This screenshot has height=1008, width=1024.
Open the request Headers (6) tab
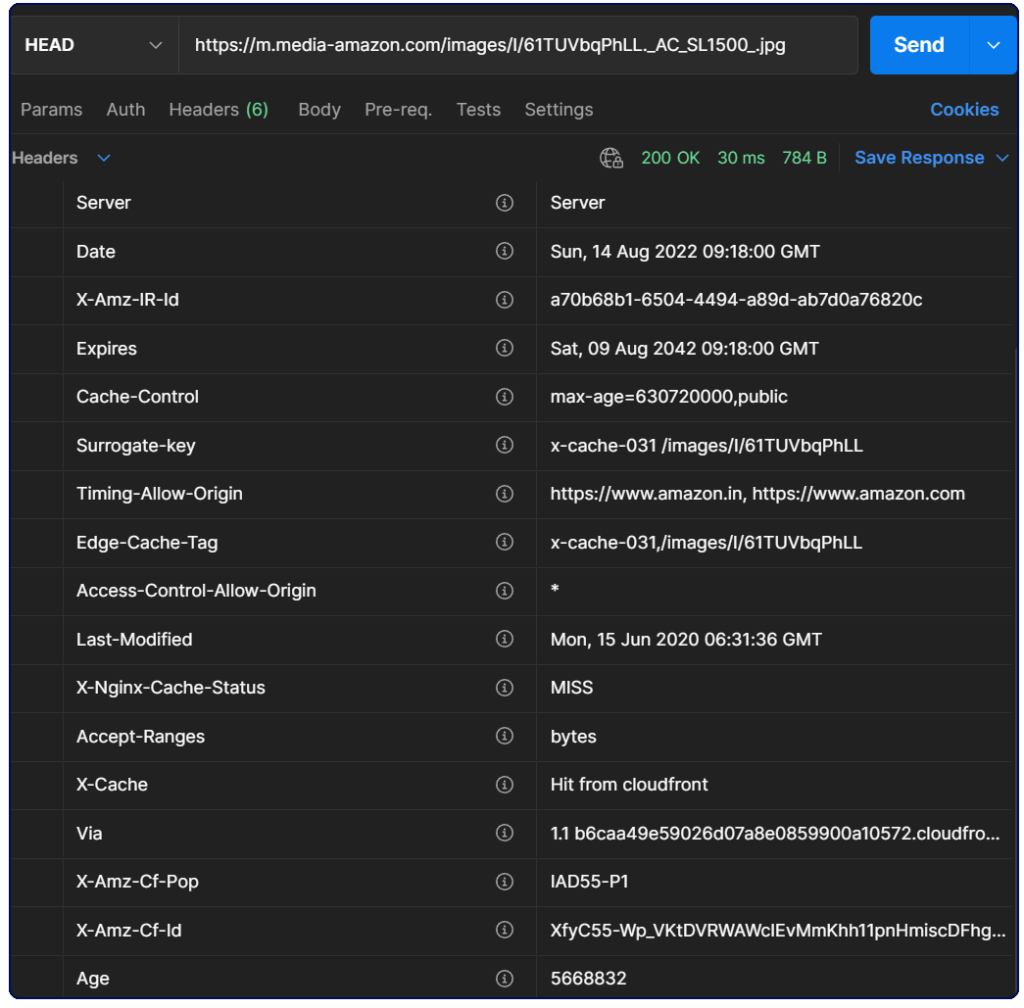(218, 110)
